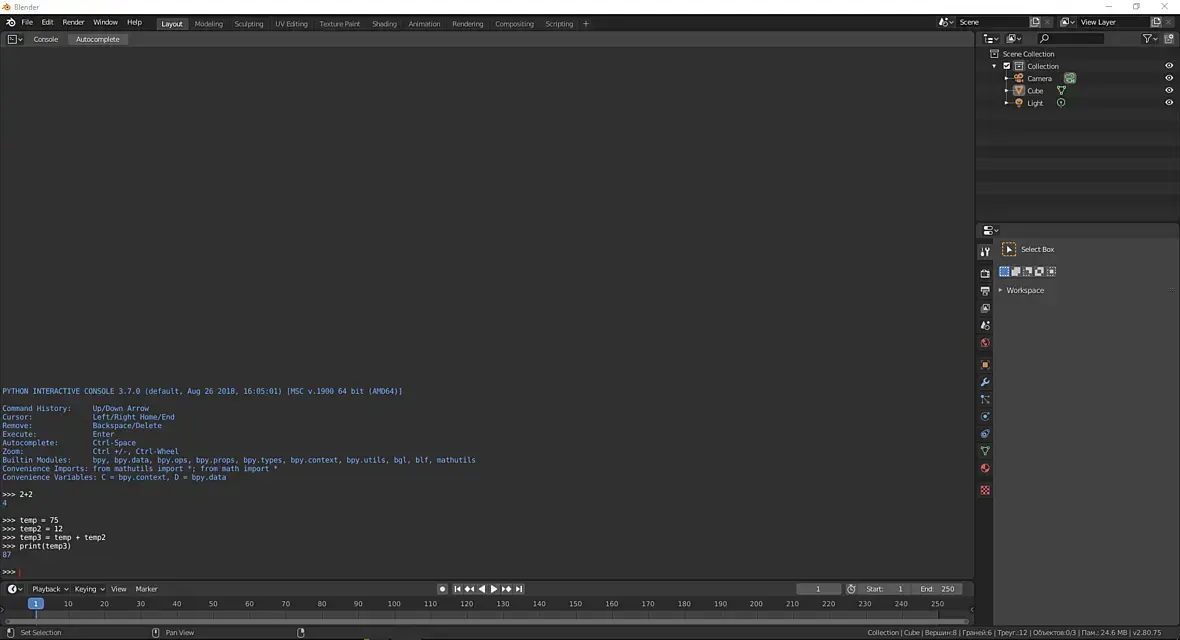Click the Camera data icon in outliner
Screen dimensions: 1180x640
tap(1069, 78)
